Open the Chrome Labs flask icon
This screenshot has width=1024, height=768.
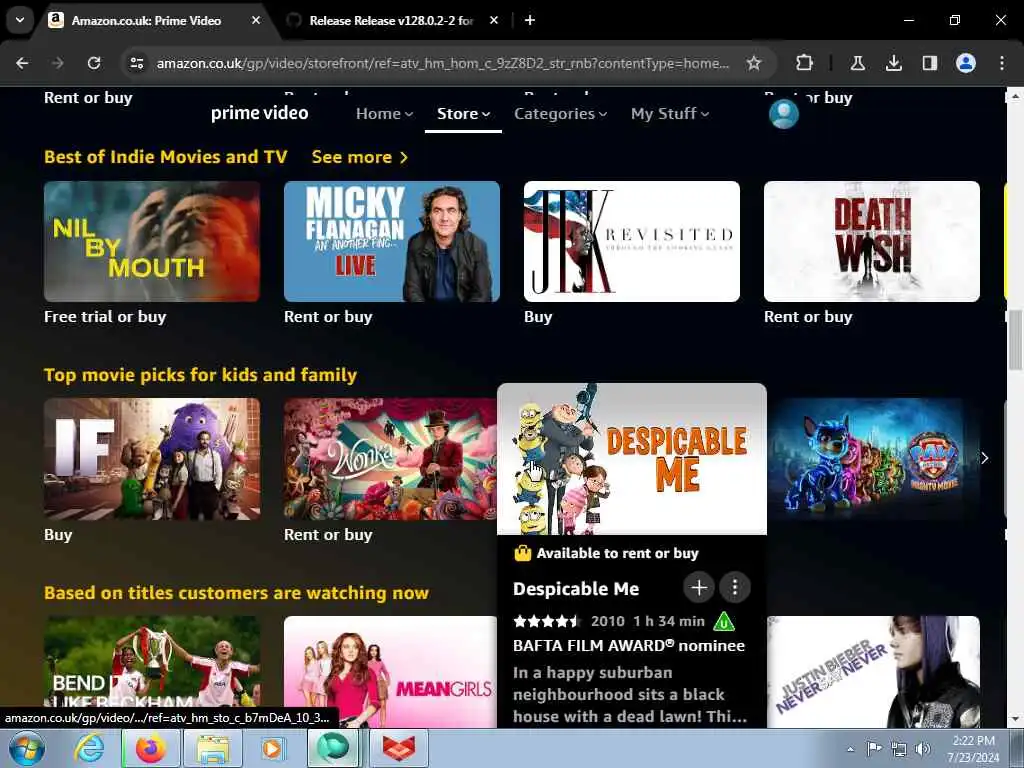click(857, 63)
